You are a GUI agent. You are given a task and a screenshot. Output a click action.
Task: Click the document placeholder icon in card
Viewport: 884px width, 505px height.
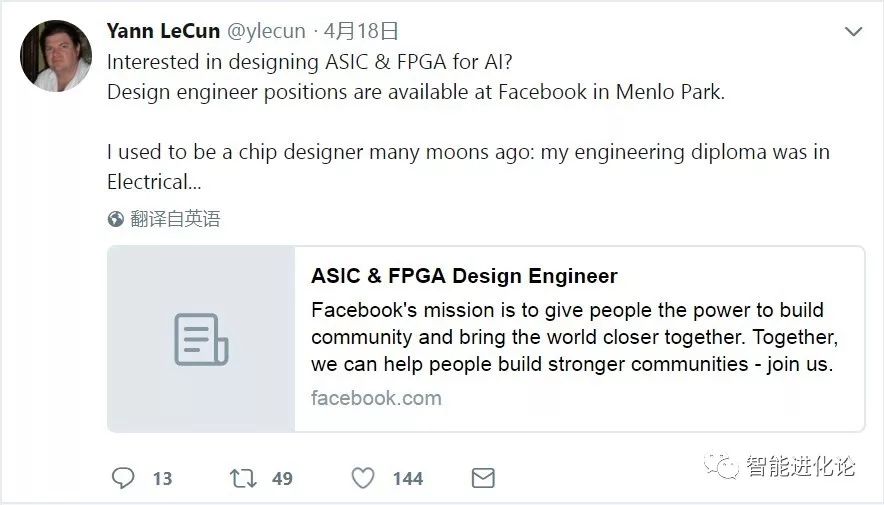tap(201, 339)
